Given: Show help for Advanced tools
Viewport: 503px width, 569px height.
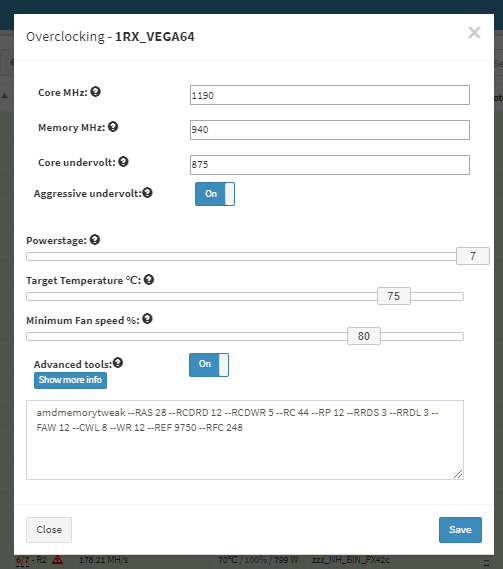Looking at the screenshot, I should pyautogui.click(x=118, y=363).
